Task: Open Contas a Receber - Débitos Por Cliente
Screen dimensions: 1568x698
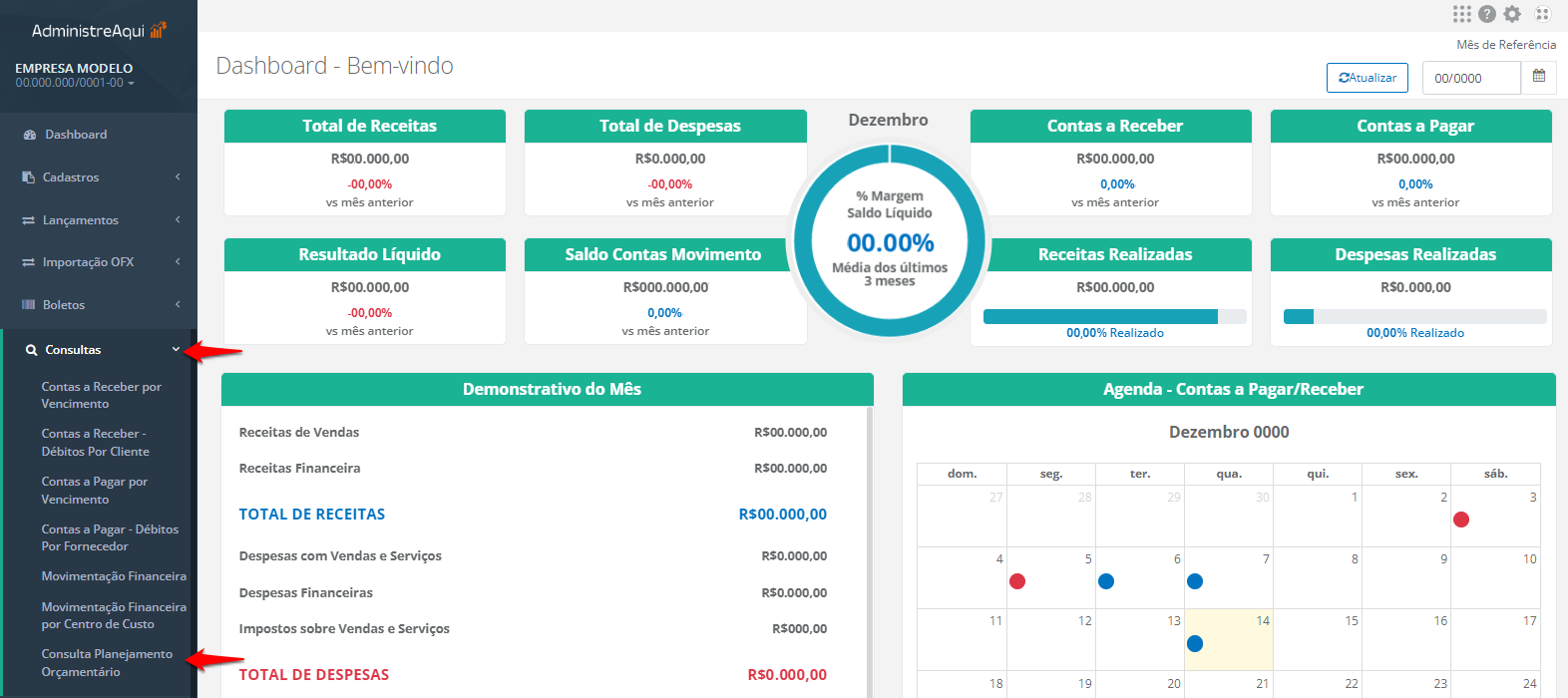Action: click(x=95, y=443)
